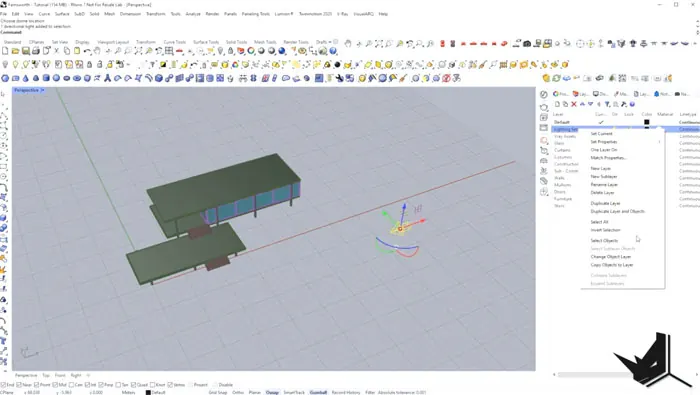Click the camera icon in the top-right toolbar

pos(527,43)
